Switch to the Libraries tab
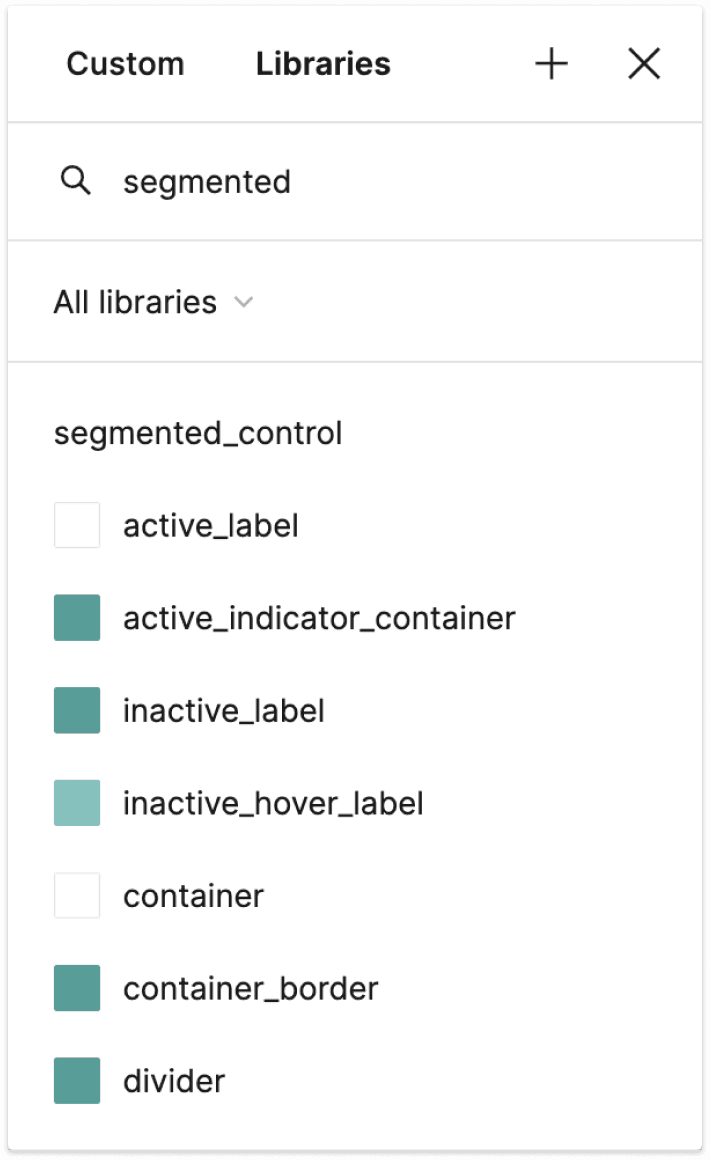The image size is (710, 1160). pyautogui.click(x=323, y=64)
